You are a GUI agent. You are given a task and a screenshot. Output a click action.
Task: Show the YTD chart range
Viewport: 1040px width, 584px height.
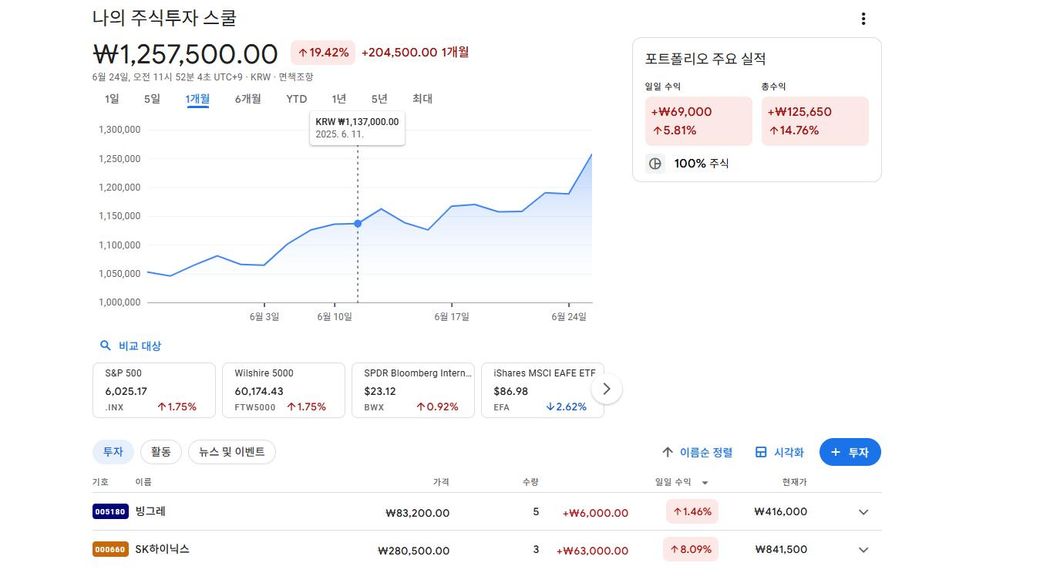tap(296, 99)
